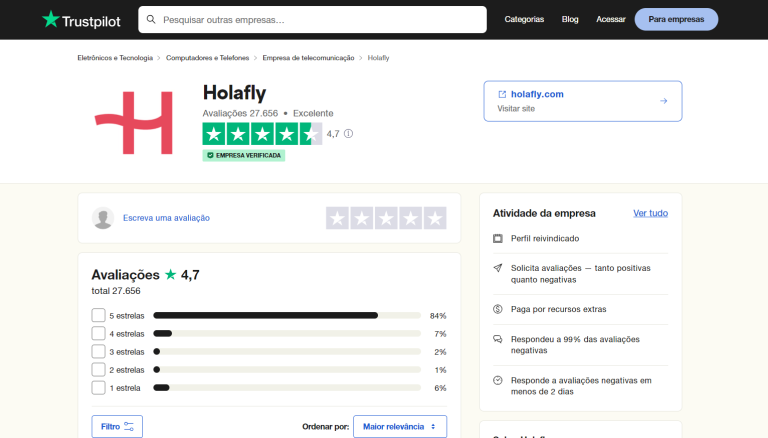The image size is (768, 438).
Task: Click the green TrustScore star rating image
Action: click(262, 134)
